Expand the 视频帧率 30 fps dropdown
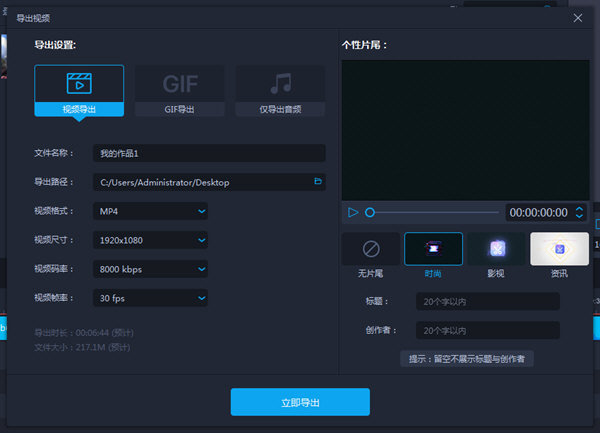This screenshot has height=433, width=600. [151, 298]
